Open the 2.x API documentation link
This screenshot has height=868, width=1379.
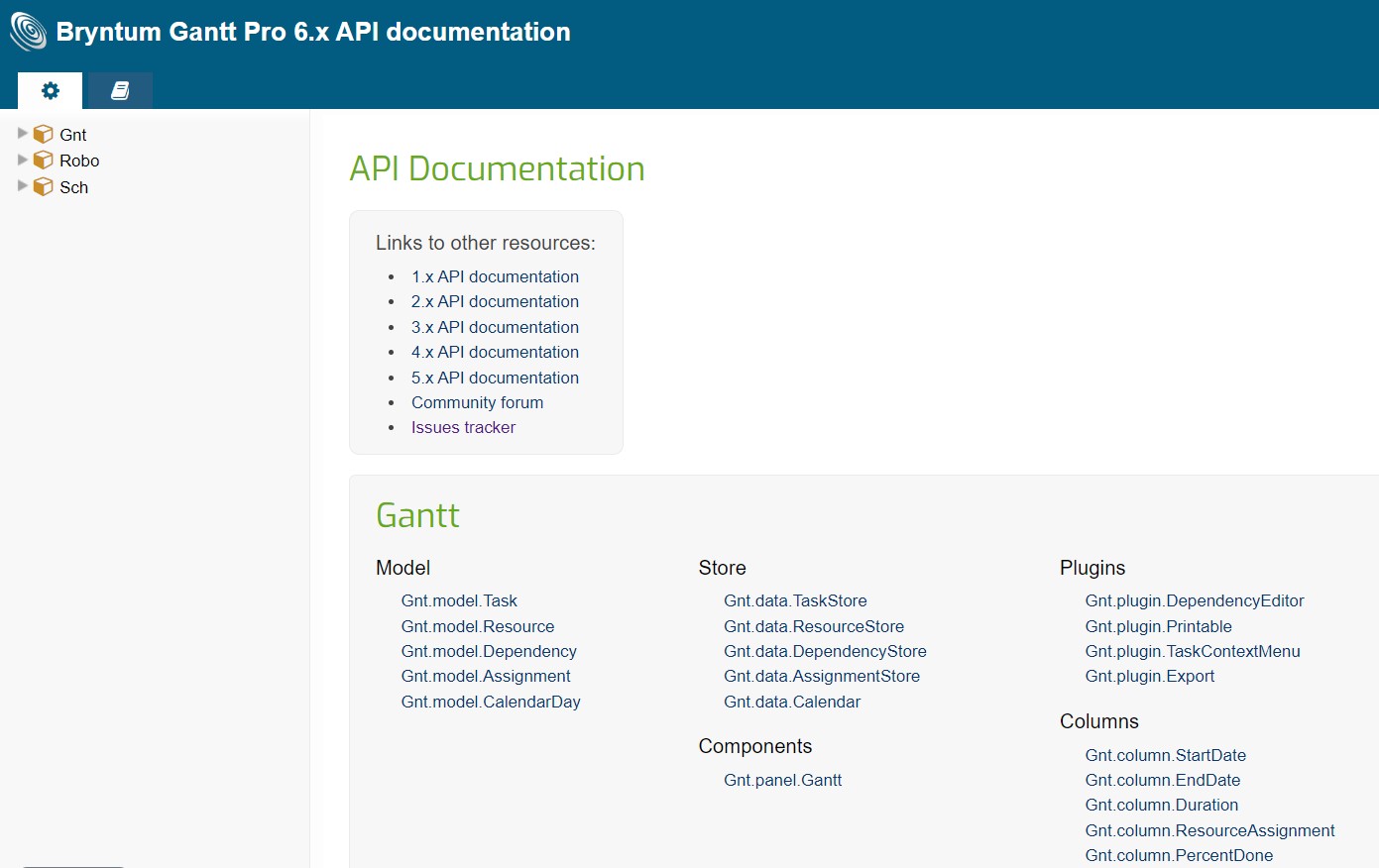pyautogui.click(x=495, y=301)
